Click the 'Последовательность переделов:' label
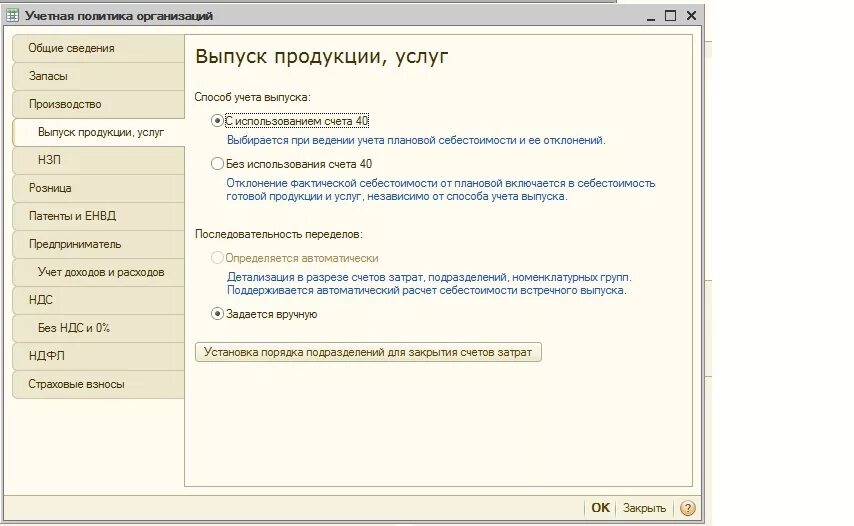Screen dimensions: 854x526 coord(279,234)
